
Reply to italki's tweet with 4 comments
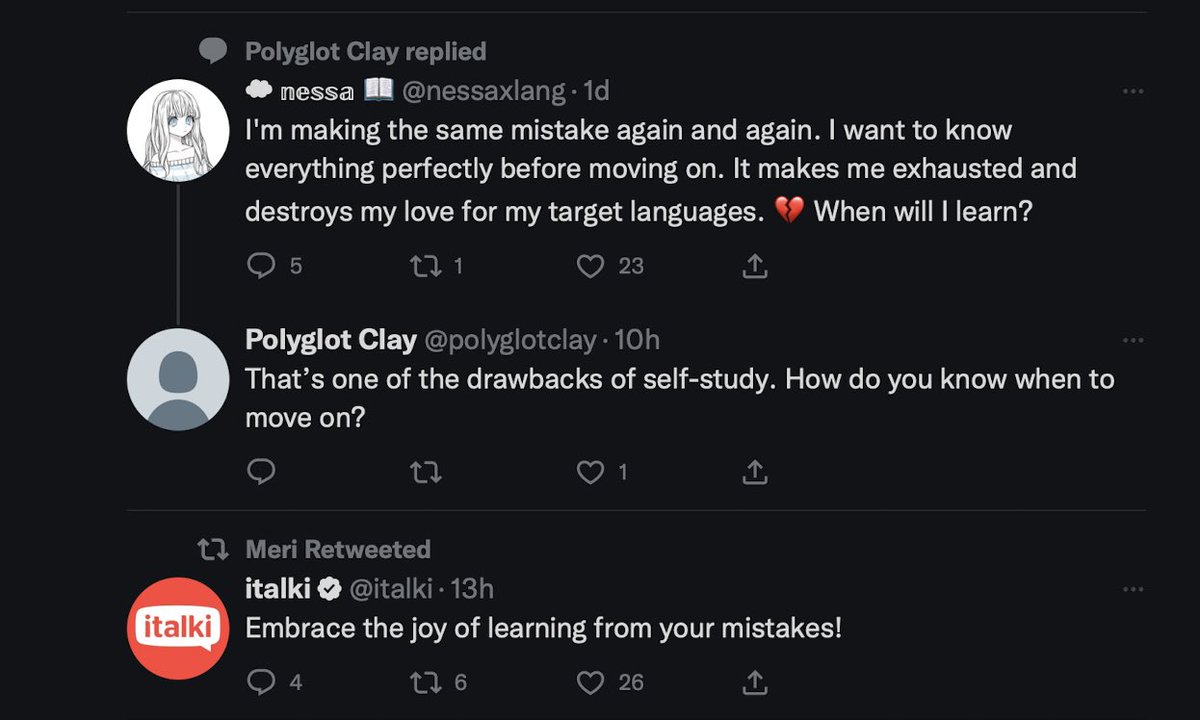[260, 682]
